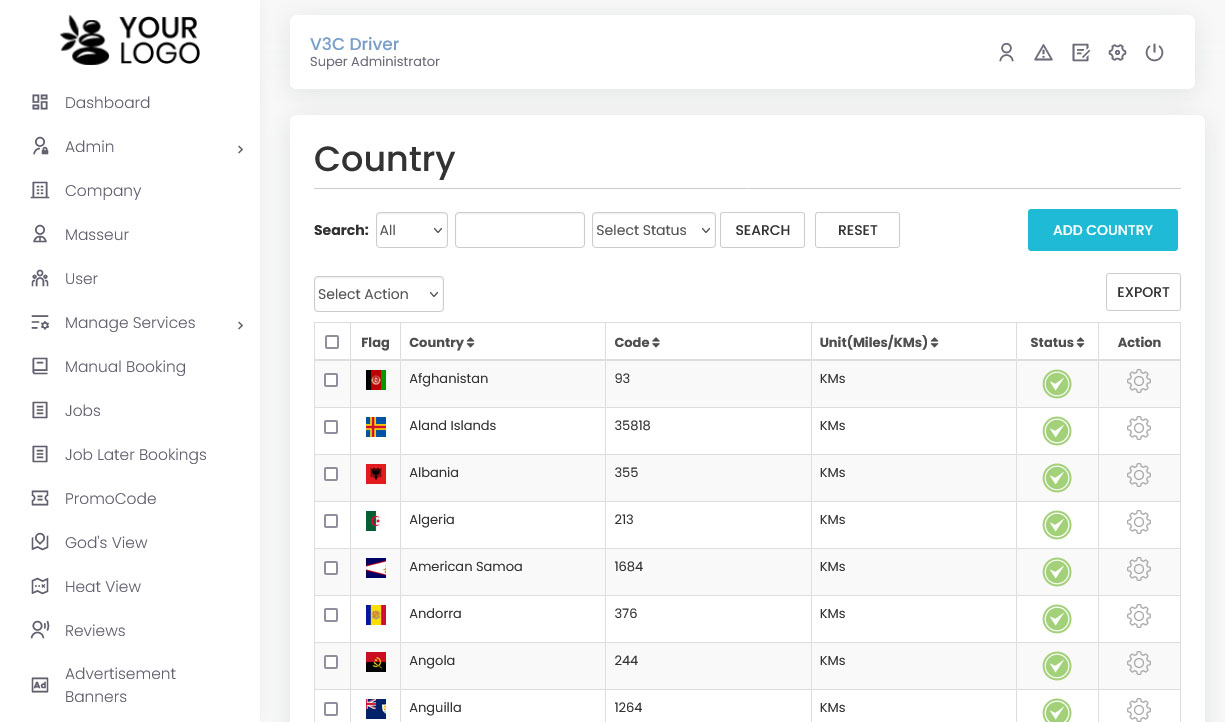Click the YOUR LOGO image

130,40
